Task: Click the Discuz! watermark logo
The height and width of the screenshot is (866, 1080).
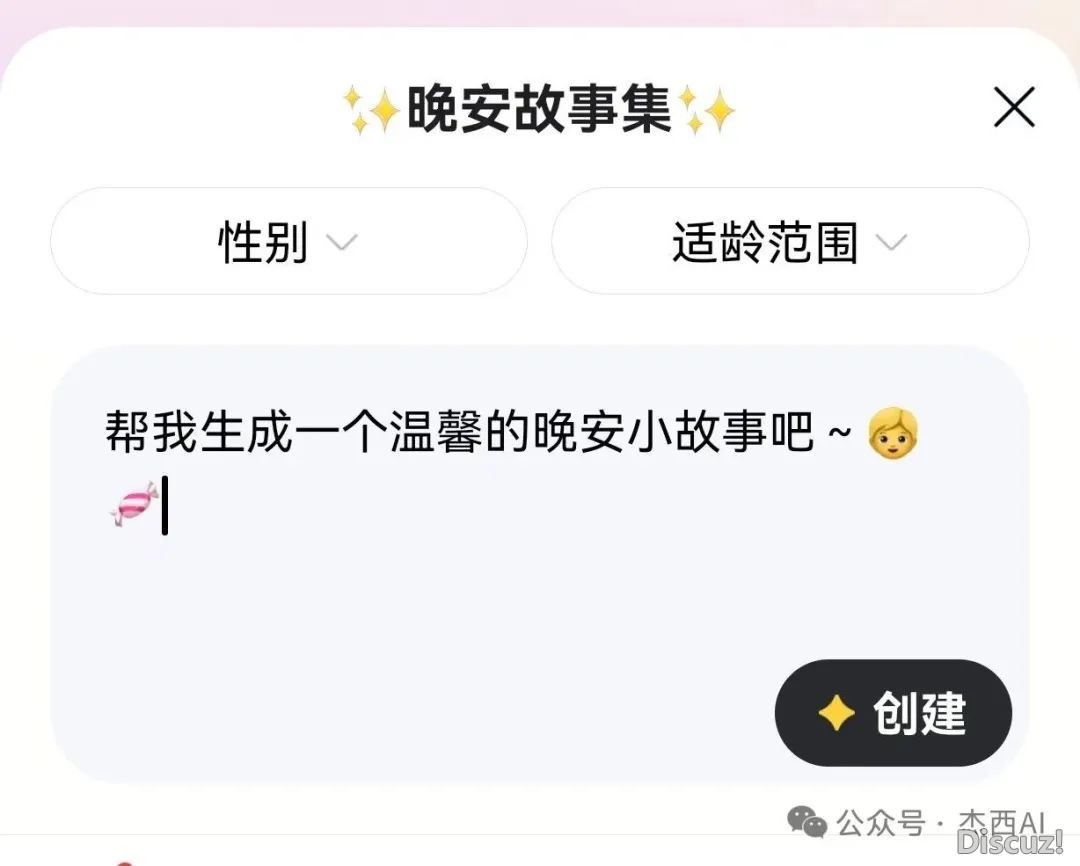Action: 1010,842
